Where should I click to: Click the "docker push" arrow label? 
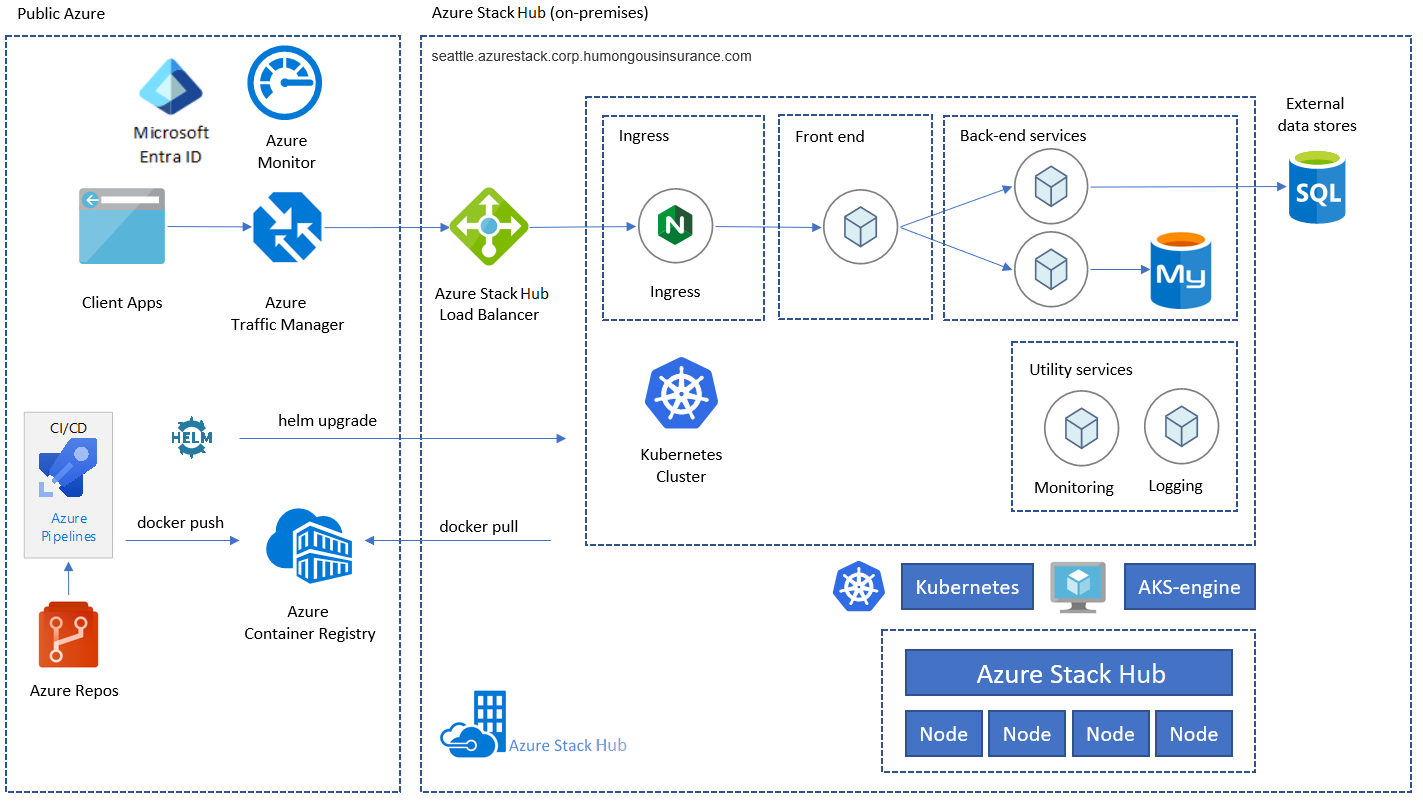tap(180, 522)
